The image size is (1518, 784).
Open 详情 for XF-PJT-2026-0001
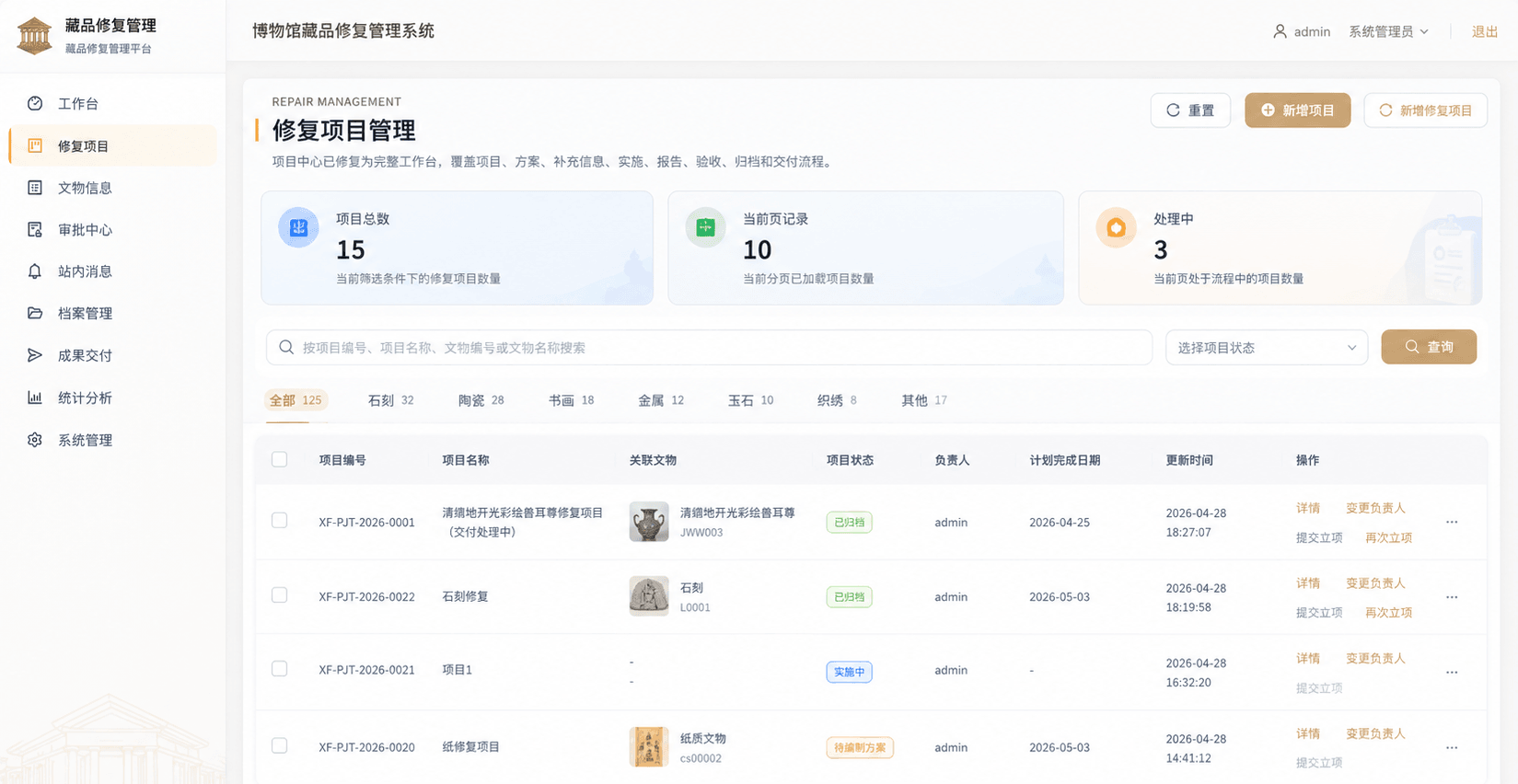pos(1308,508)
